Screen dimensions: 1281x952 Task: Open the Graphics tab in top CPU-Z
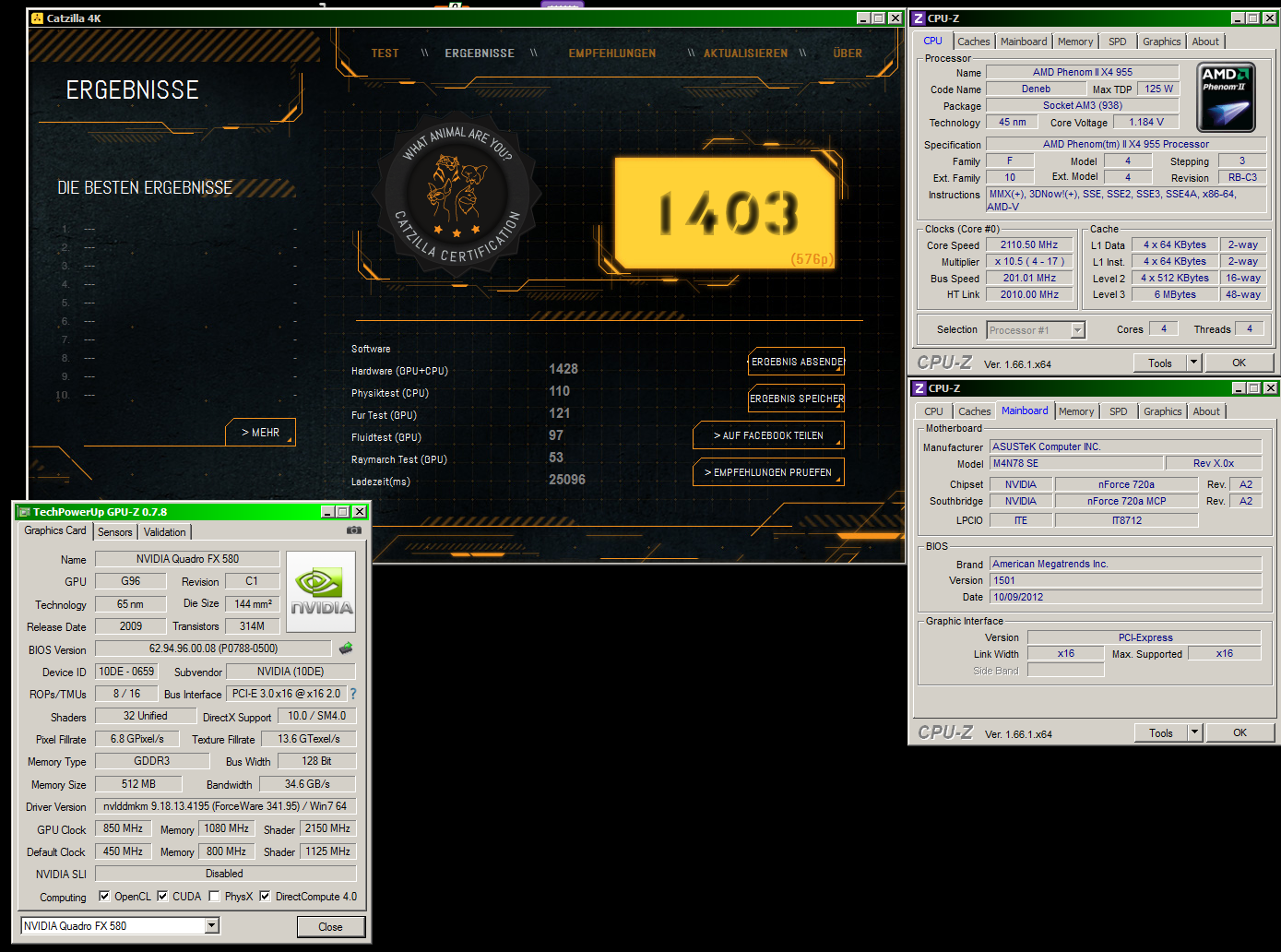pyautogui.click(x=1161, y=42)
